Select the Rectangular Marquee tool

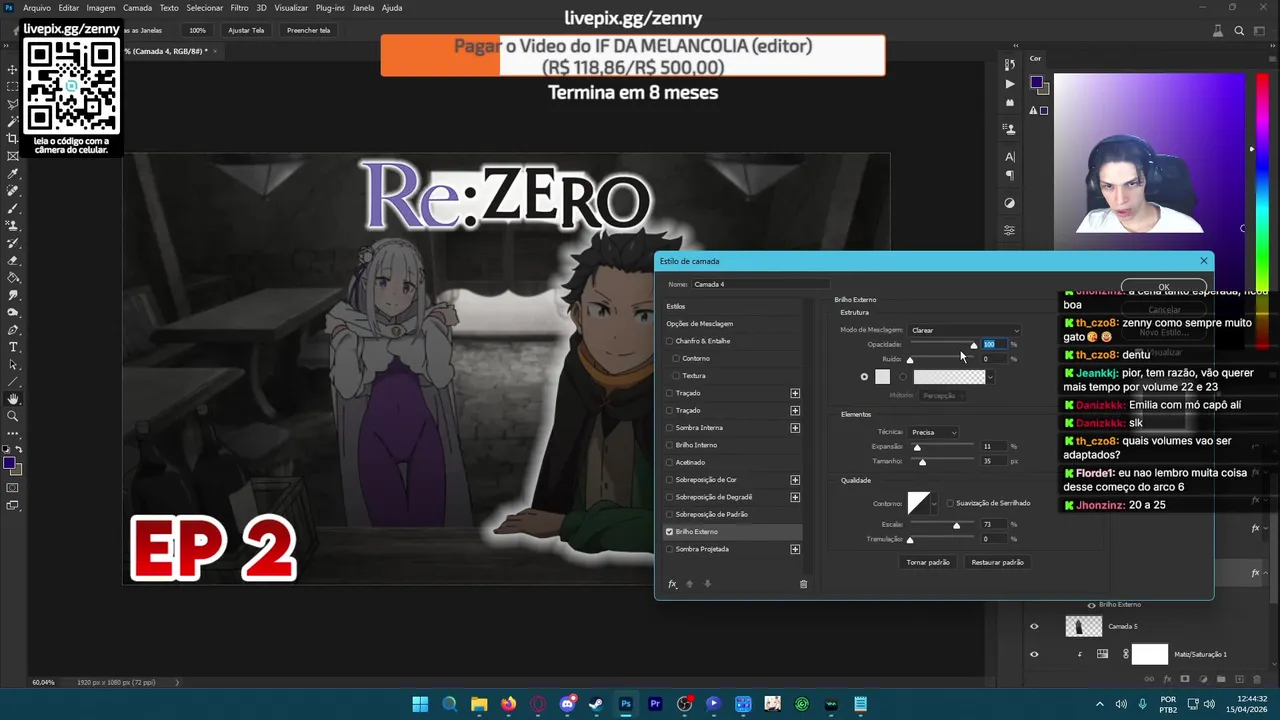[13, 87]
